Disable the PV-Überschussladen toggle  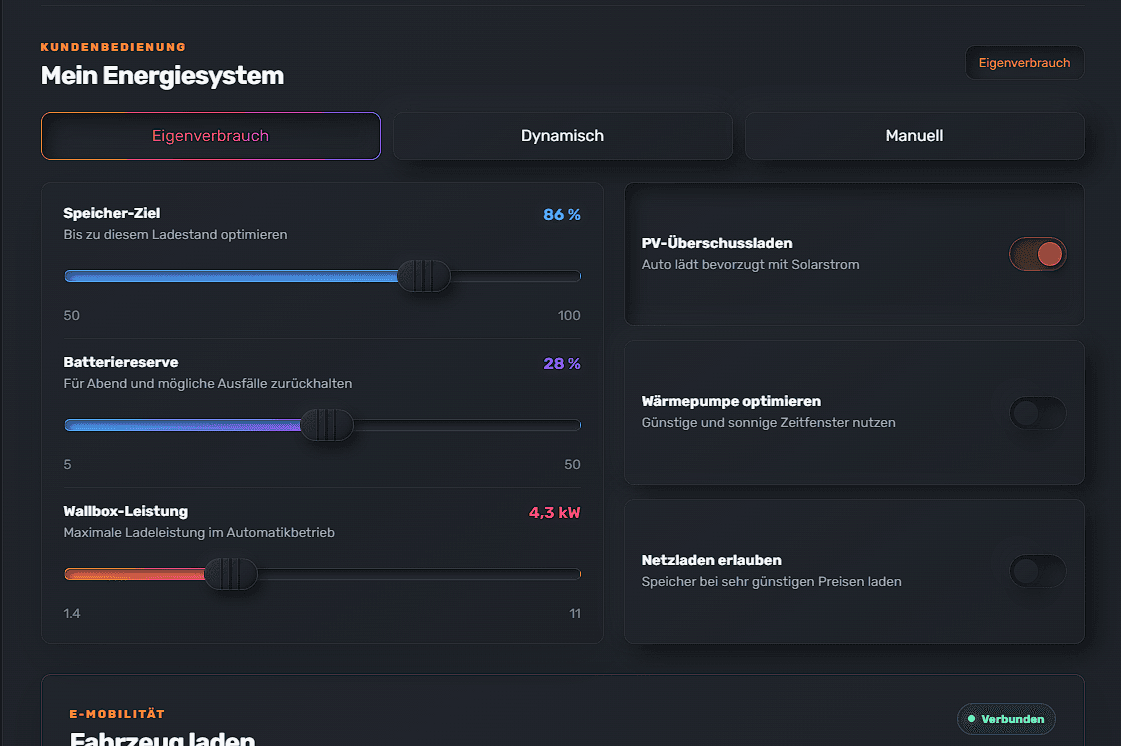coord(1037,254)
